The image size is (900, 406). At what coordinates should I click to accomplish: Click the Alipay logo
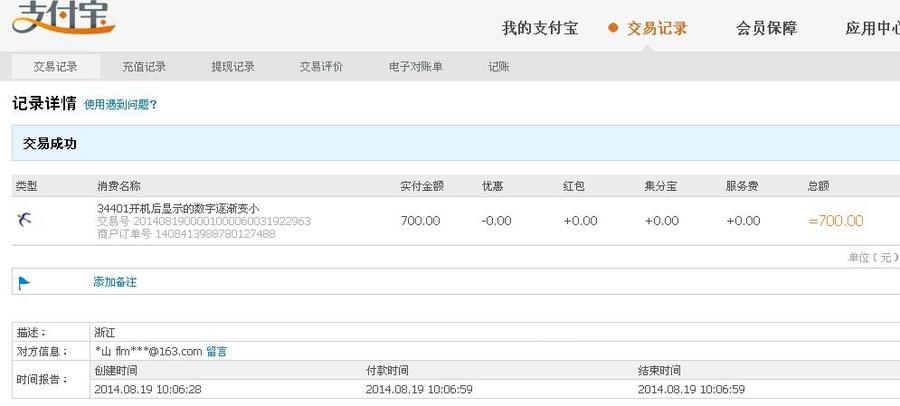pos(63,17)
